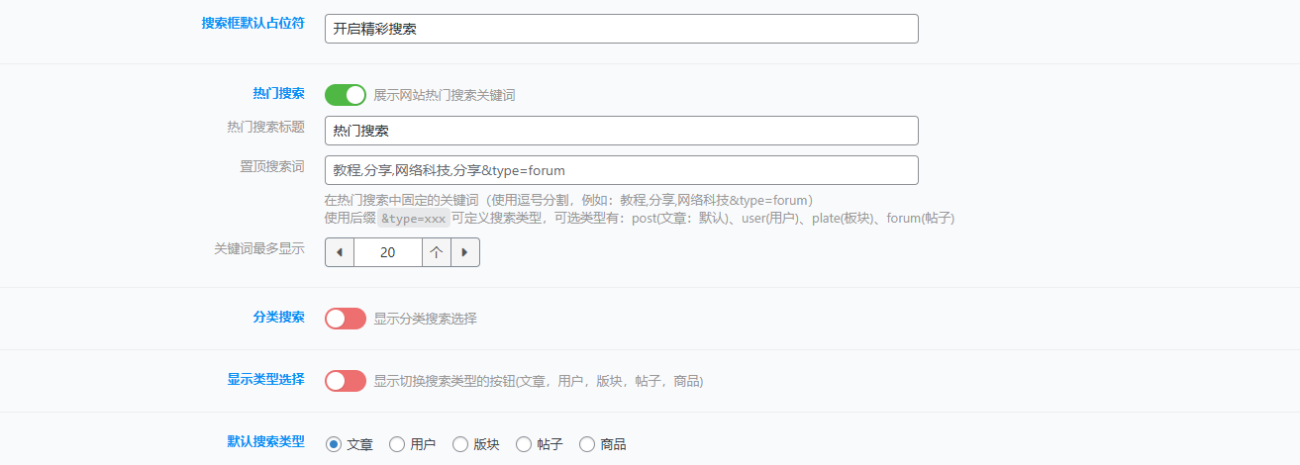Decrease keyword count with left arrow
The height and width of the screenshot is (465, 1300).
(340, 252)
